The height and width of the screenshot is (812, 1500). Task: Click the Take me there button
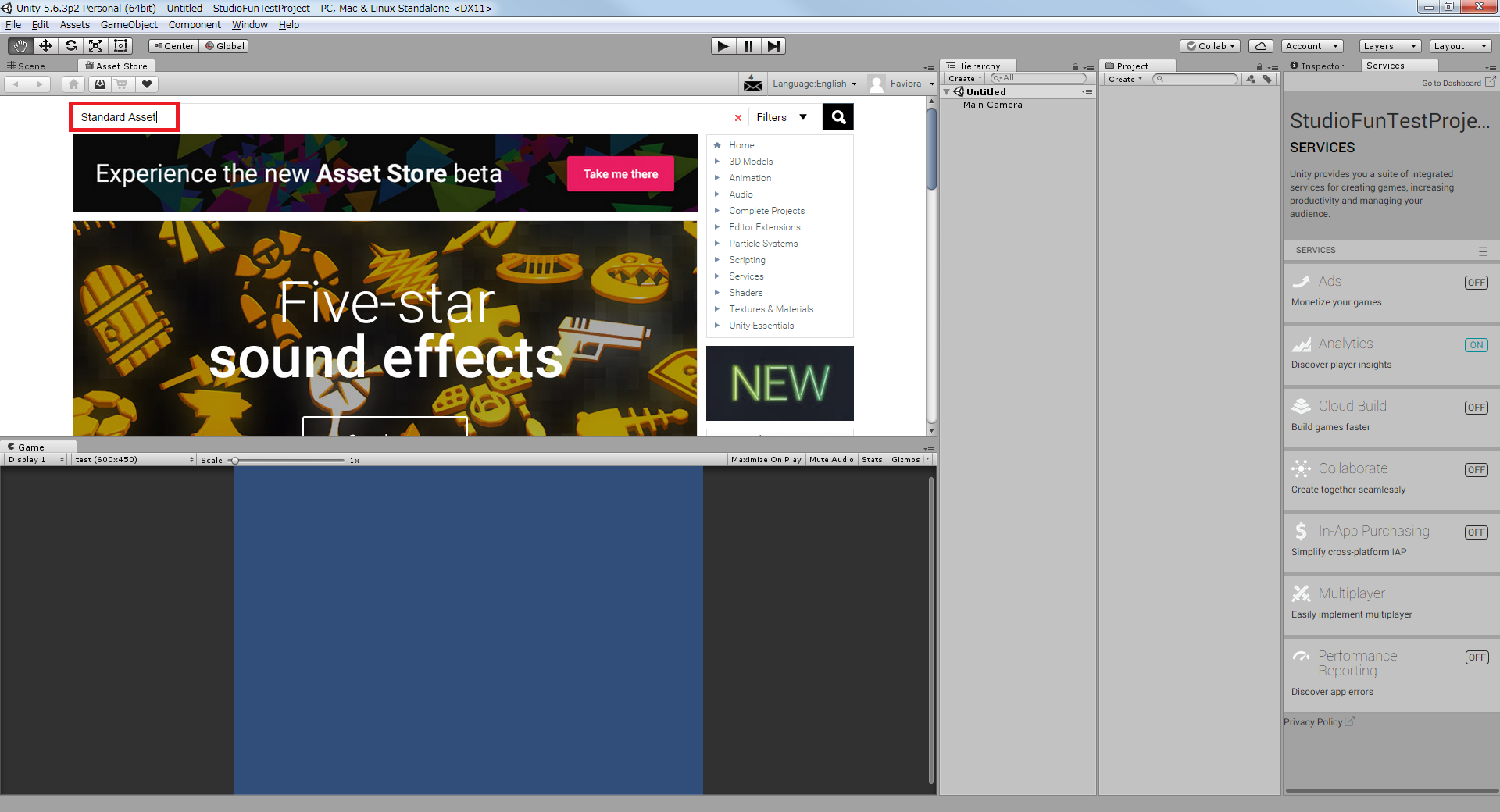[620, 174]
